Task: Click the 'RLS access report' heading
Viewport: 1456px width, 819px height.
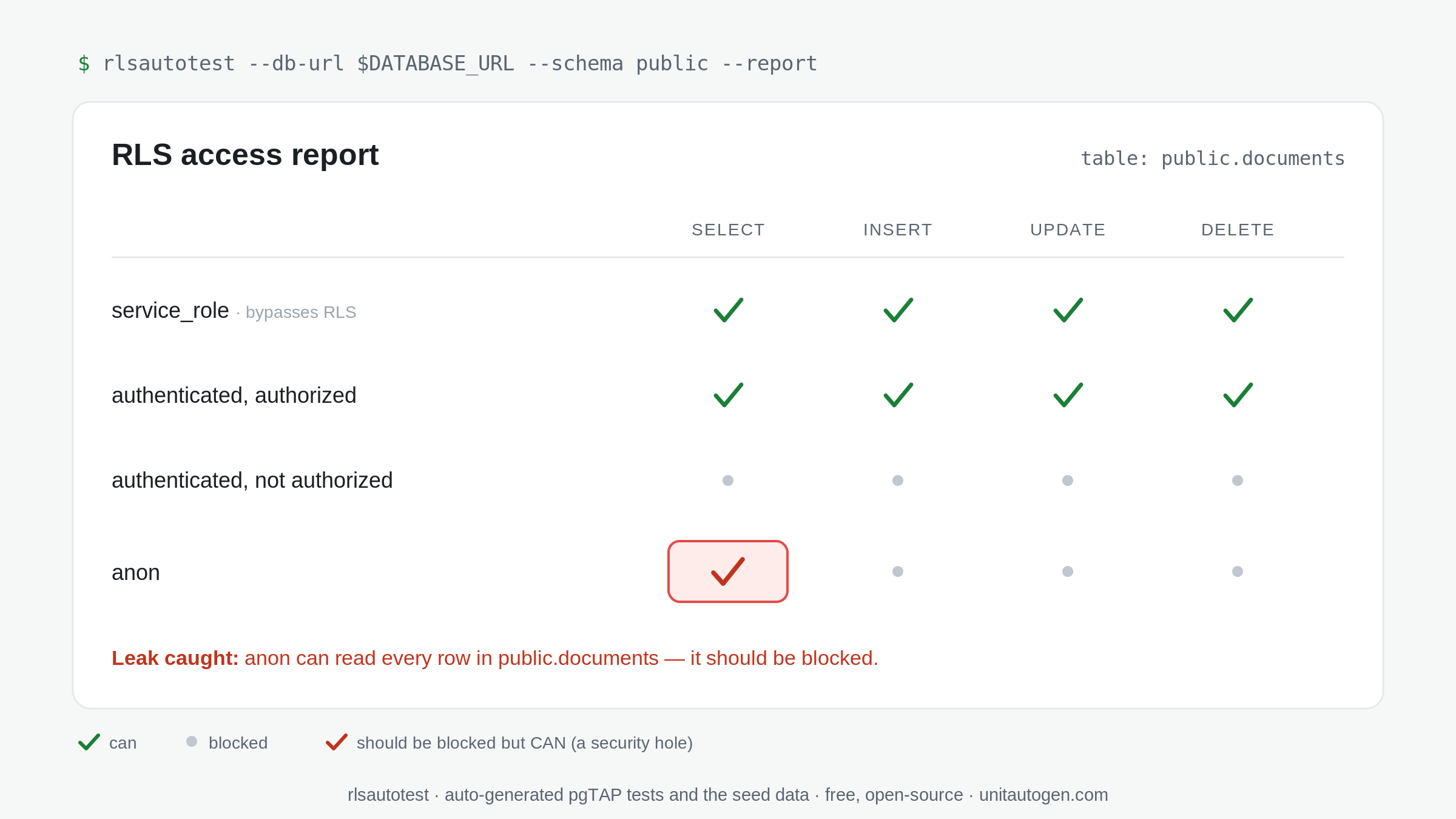Action: (x=245, y=155)
